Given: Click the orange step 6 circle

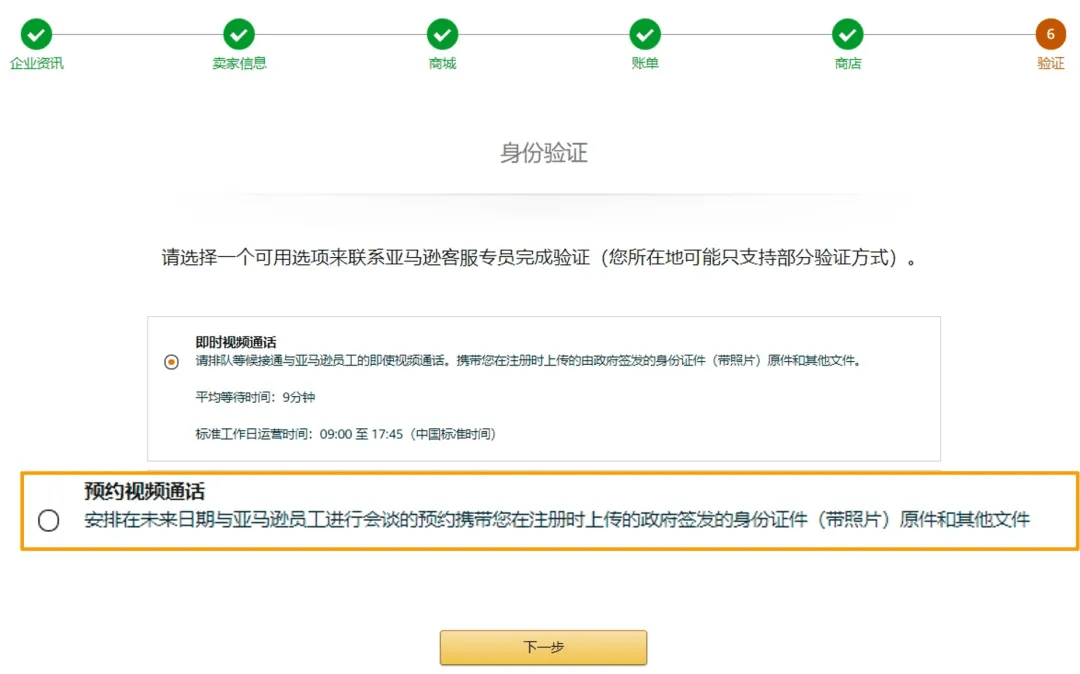Looking at the screenshot, I should point(1050,34).
